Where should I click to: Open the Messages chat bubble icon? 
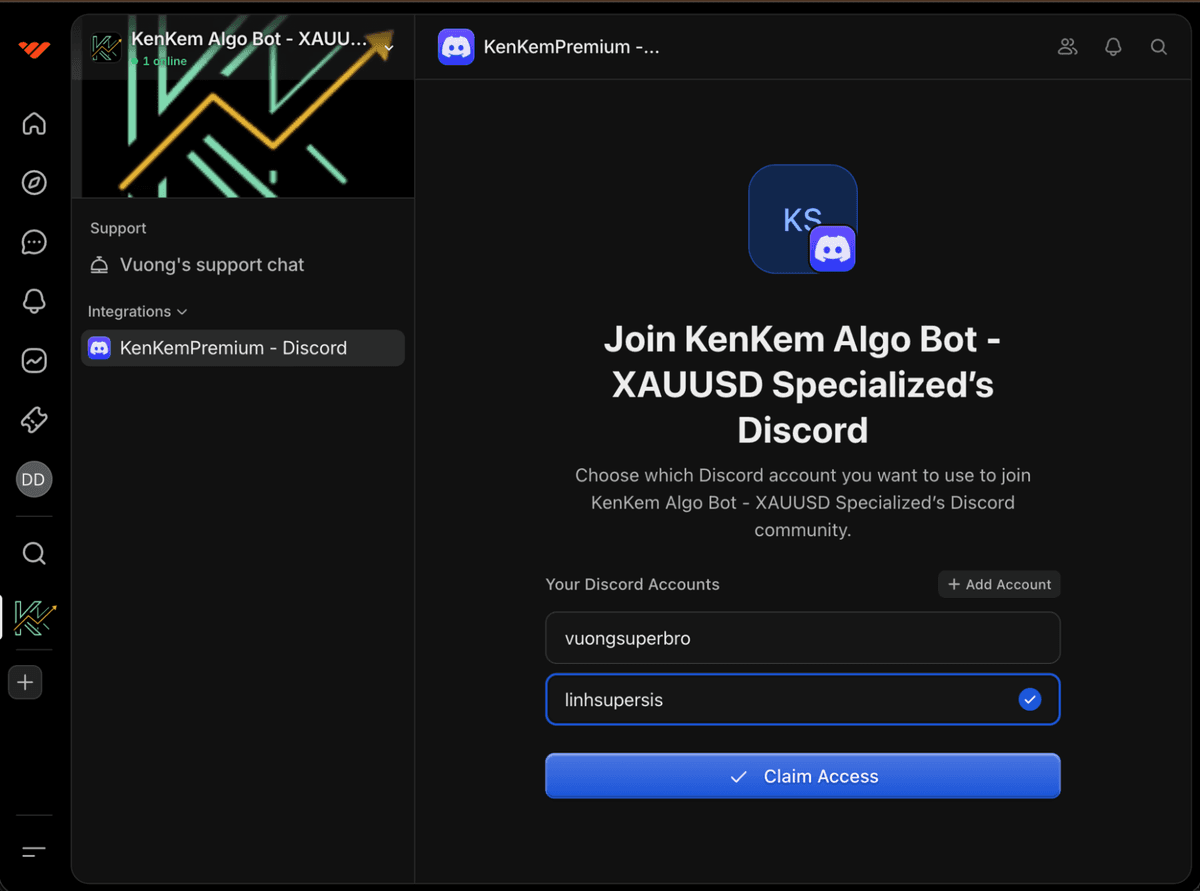pyautogui.click(x=34, y=242)
